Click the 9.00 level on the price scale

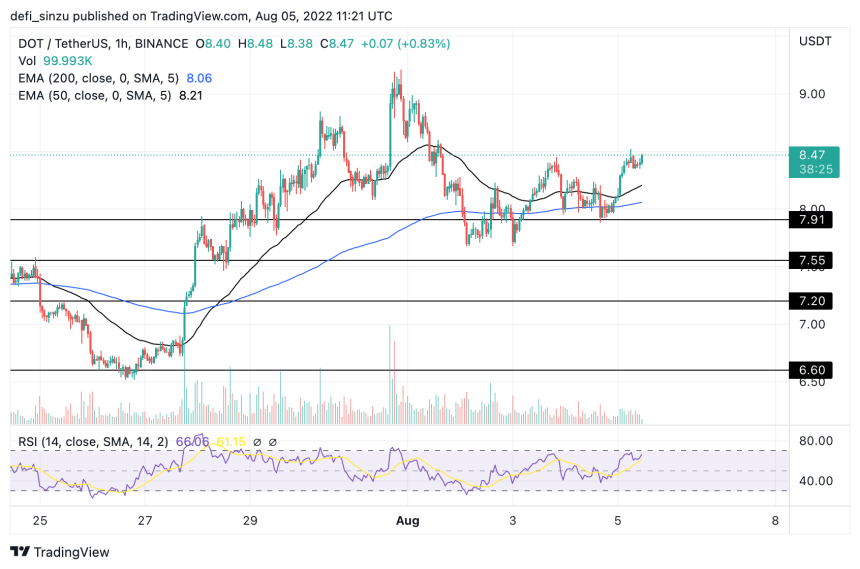coord(811,94)
